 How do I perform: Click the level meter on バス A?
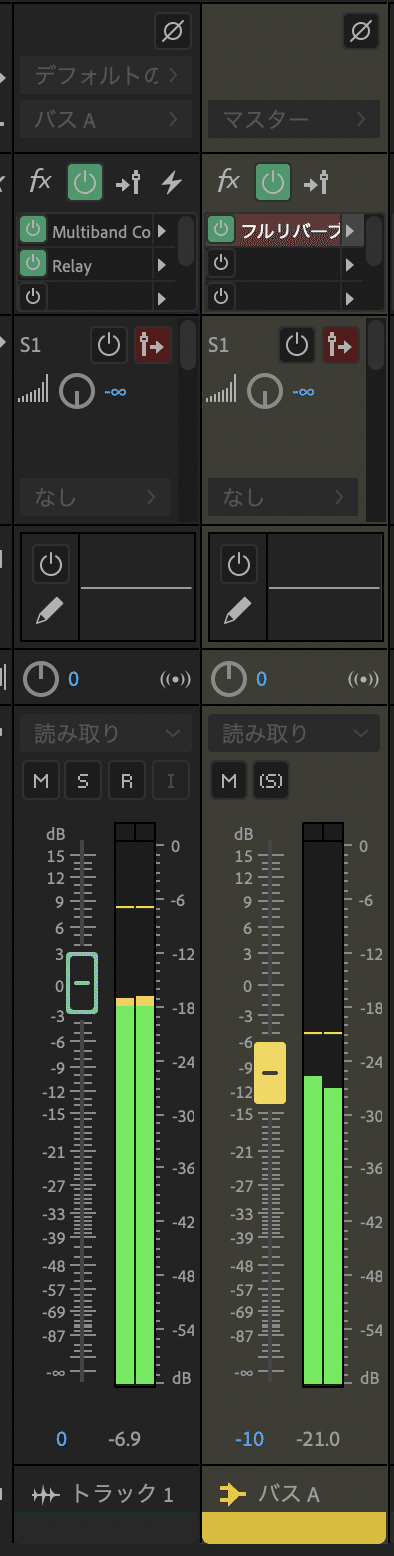point(323,1104)
